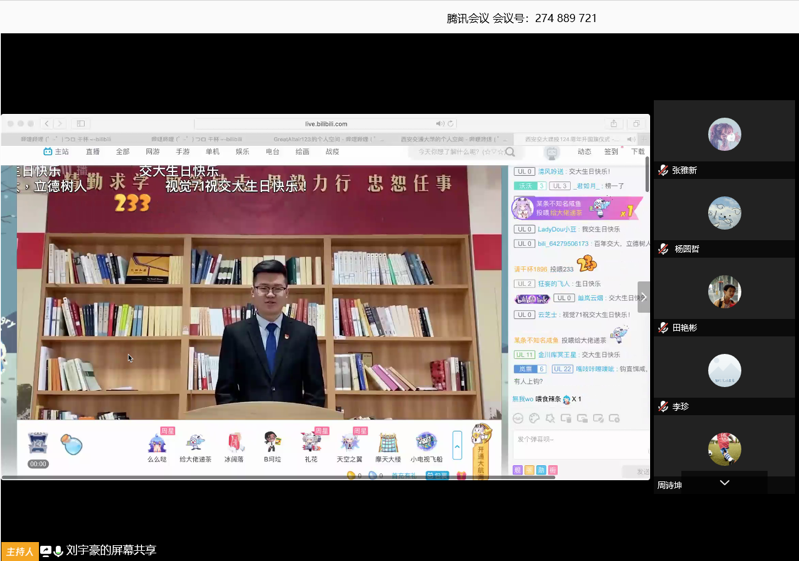The height and width of the screenshot is (561, 799).
Task: Click Safari share icon
Action: pyautogui.click(x=614, y=123)
